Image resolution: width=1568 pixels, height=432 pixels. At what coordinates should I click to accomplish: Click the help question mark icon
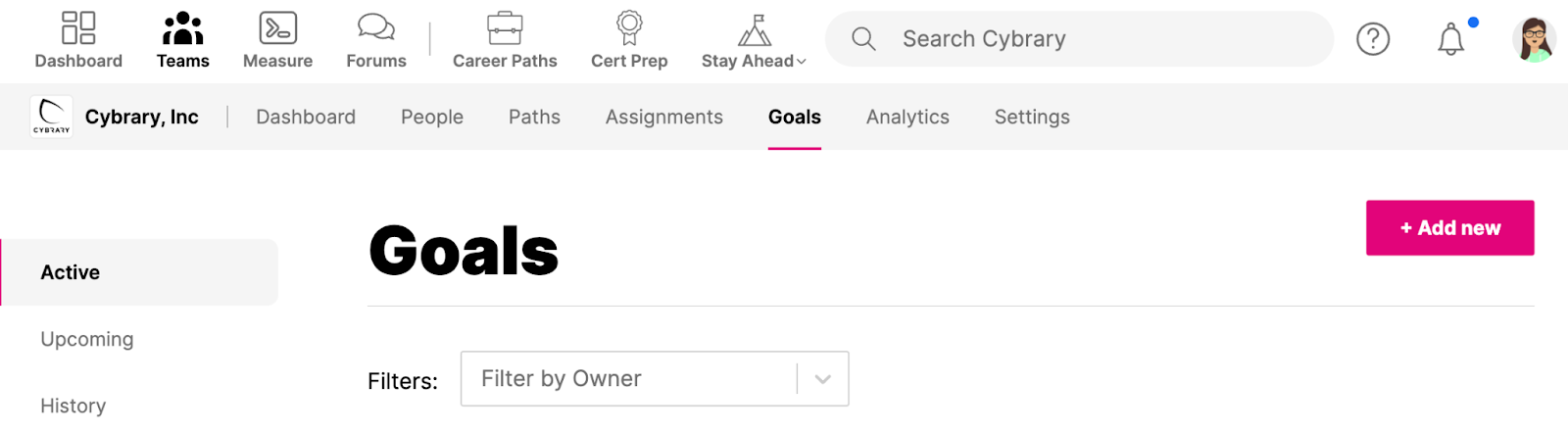[1373, 39]
